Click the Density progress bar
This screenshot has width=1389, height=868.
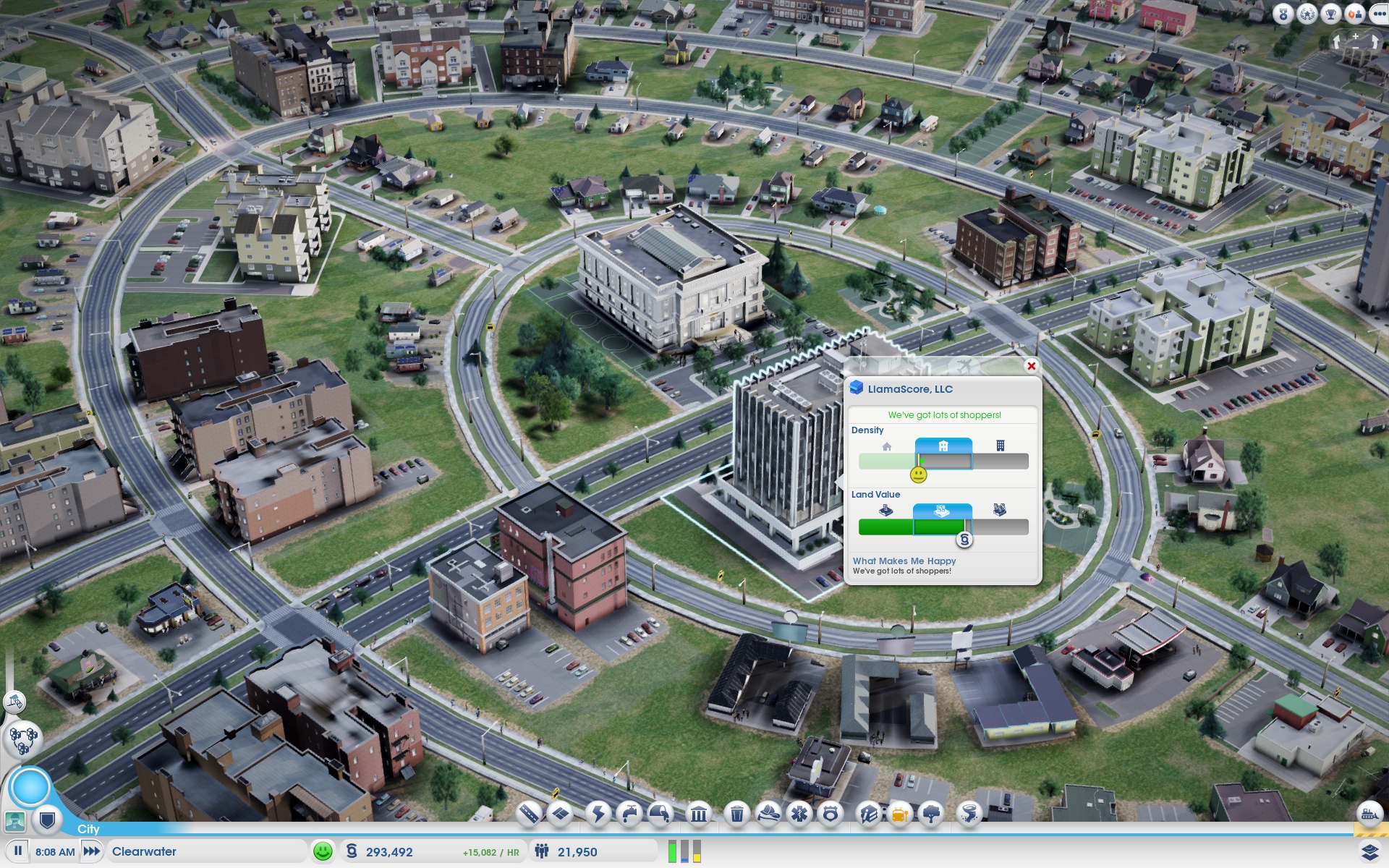pos(943,461)
